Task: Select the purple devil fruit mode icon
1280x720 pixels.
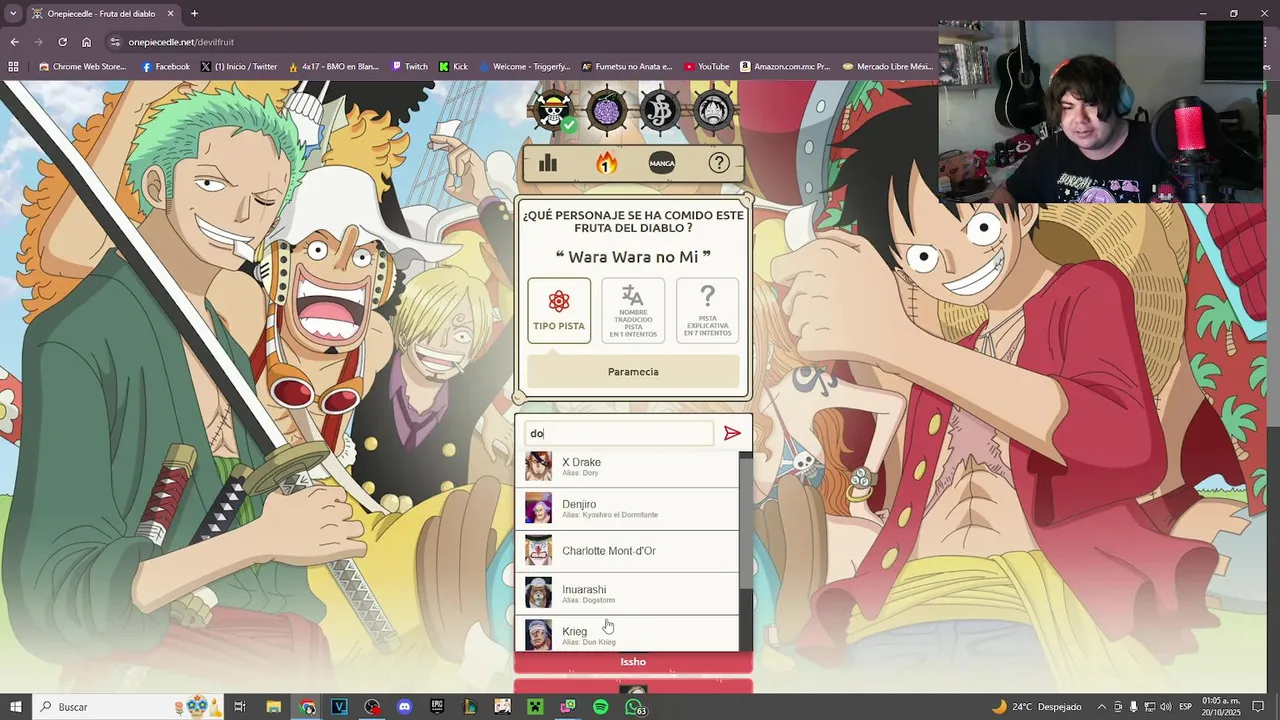Action: (607, 111)
